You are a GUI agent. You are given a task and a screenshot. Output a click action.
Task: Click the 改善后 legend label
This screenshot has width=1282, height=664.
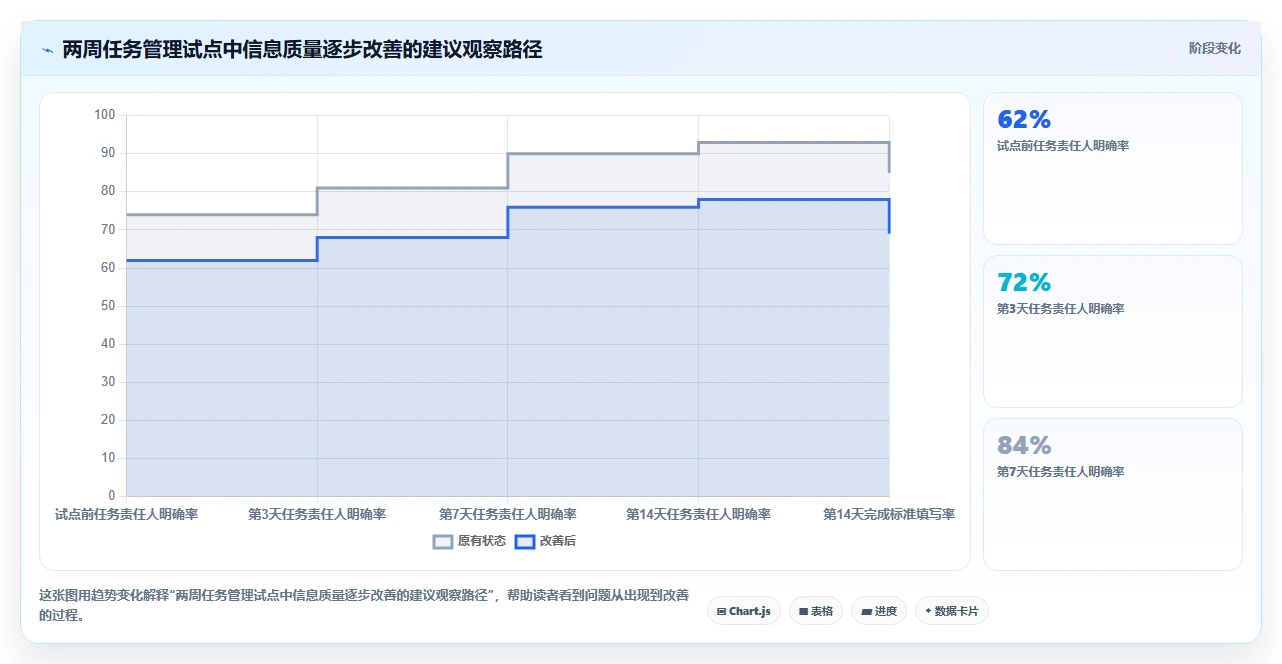pyautogui.click(x=558, y=541)
